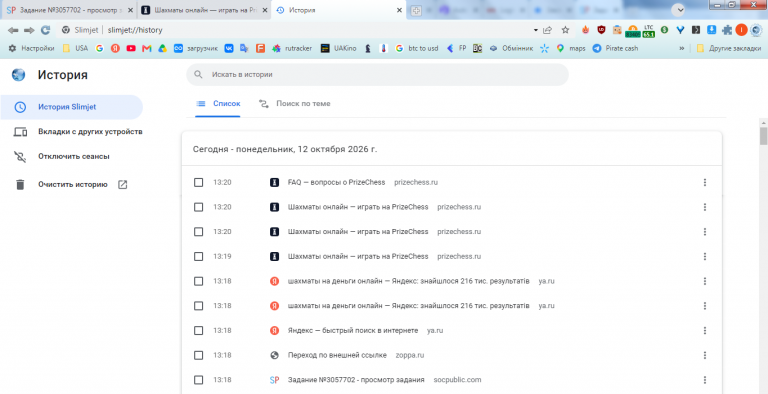The width and height of the screenshot is (768, 394).
Task: Open the Google Drive bookmark icon
Action: [x=162, y=49]
